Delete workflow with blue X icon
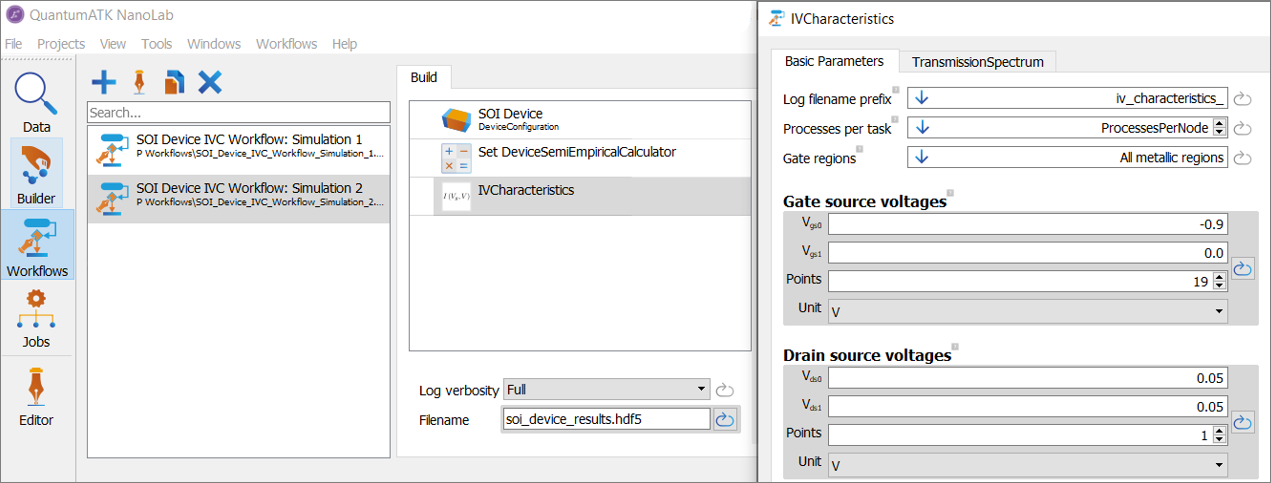The height and width of the screenshot is (483, 1271). 210,82
